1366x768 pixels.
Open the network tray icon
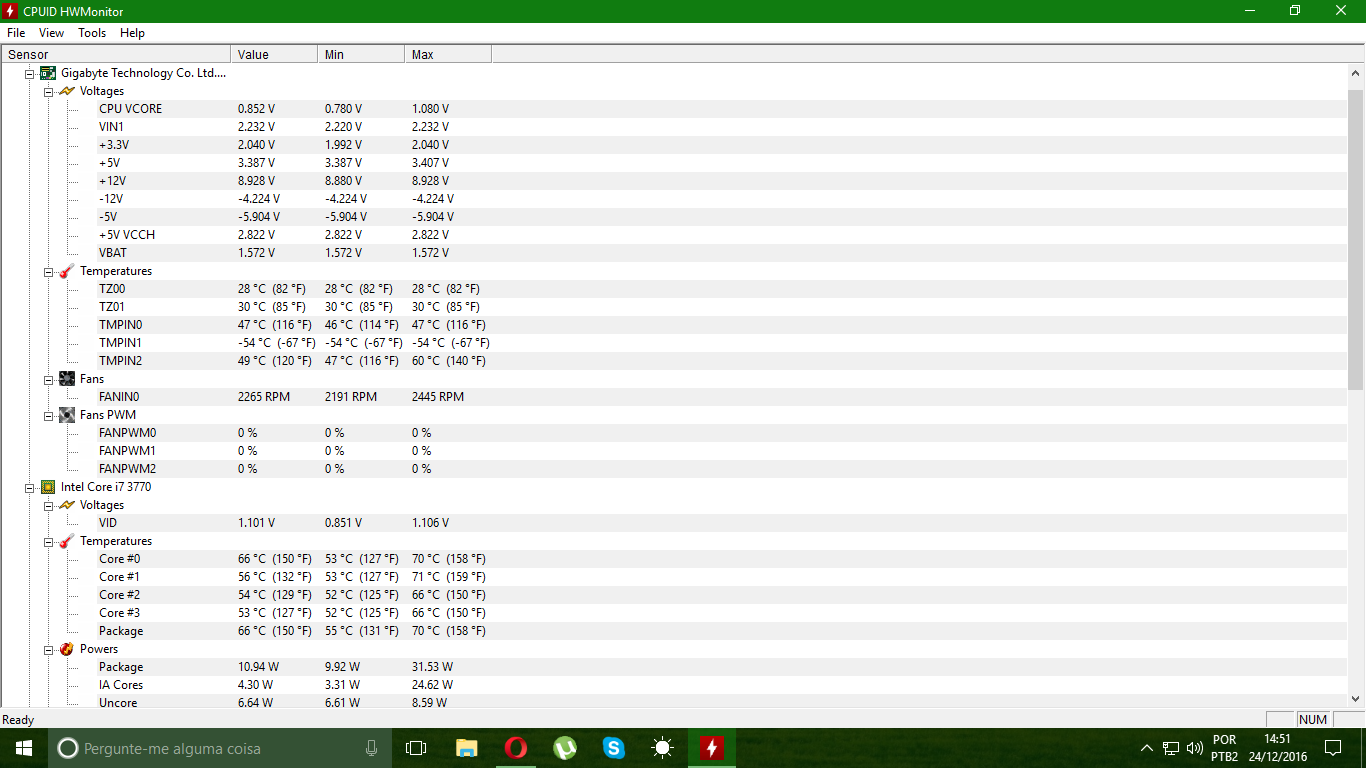tap(1171, 748)
